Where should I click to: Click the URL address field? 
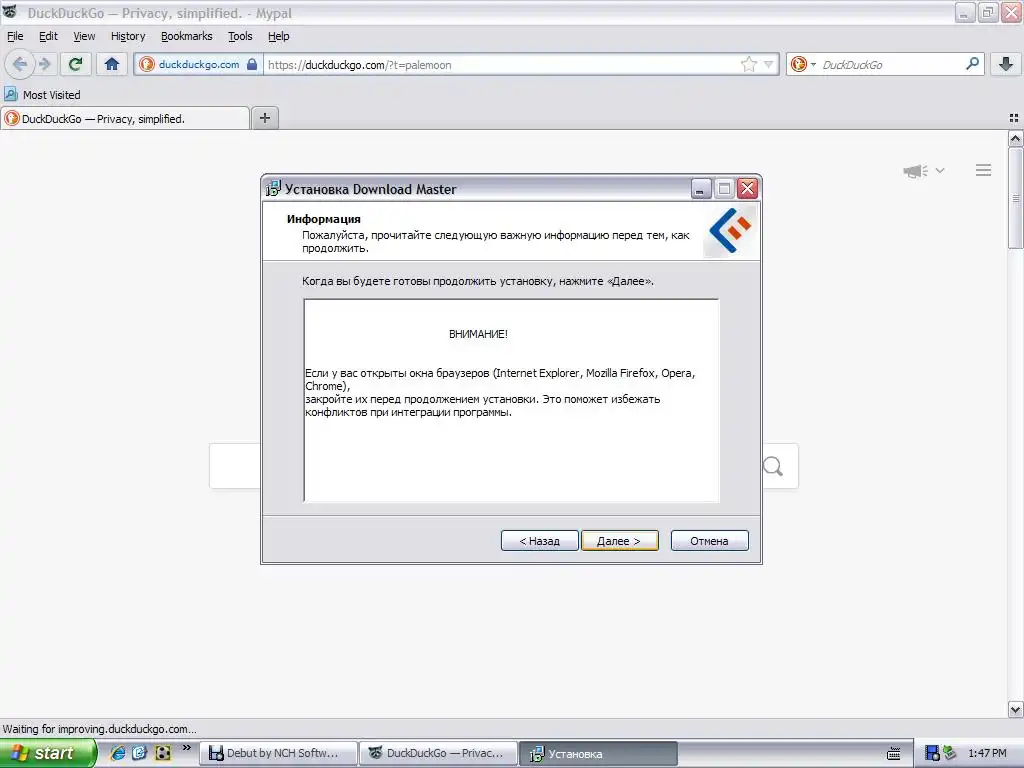pos(500,65)
